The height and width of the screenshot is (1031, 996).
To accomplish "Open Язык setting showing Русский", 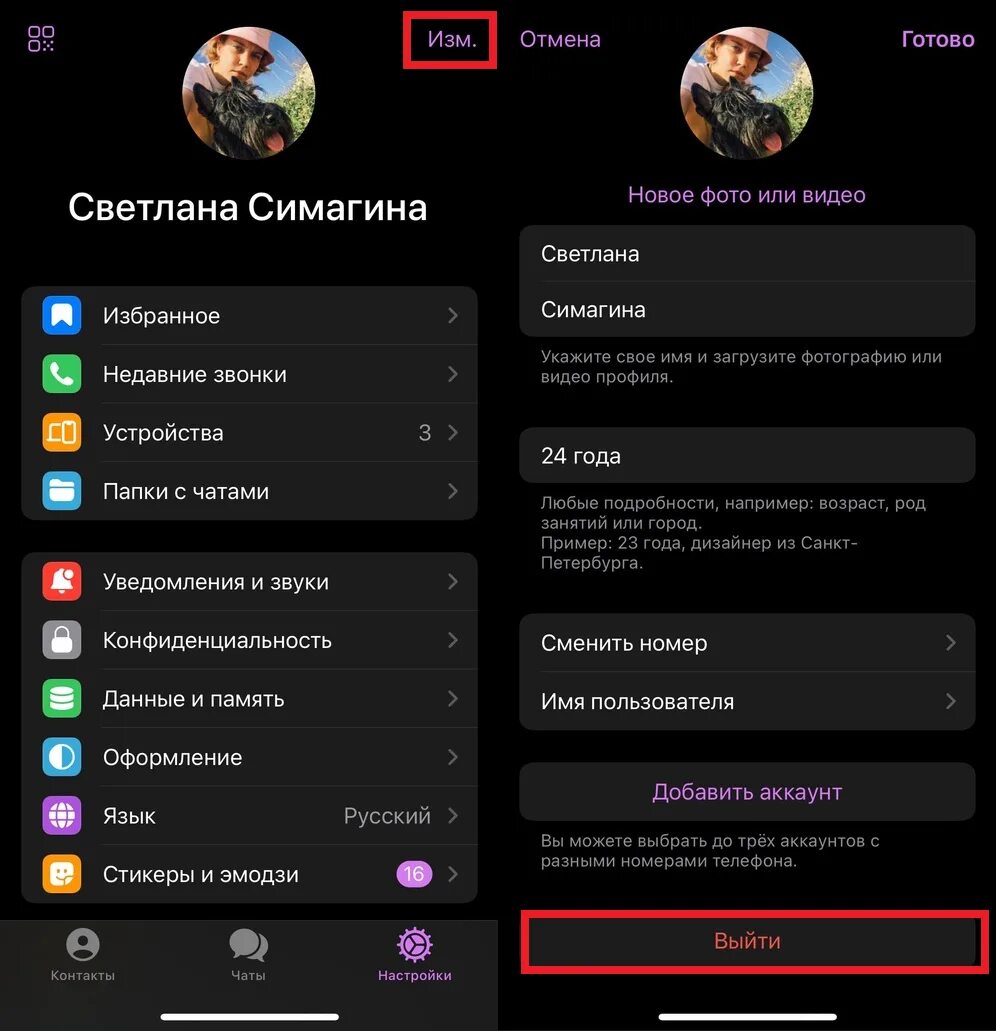I will [x=249, y=815].
